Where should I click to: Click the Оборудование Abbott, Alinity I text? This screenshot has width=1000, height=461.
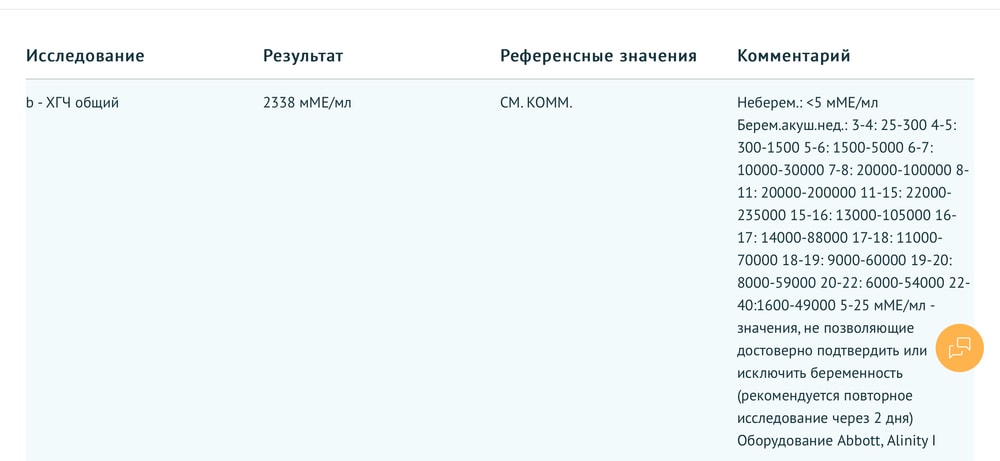(x=836, y=440)
